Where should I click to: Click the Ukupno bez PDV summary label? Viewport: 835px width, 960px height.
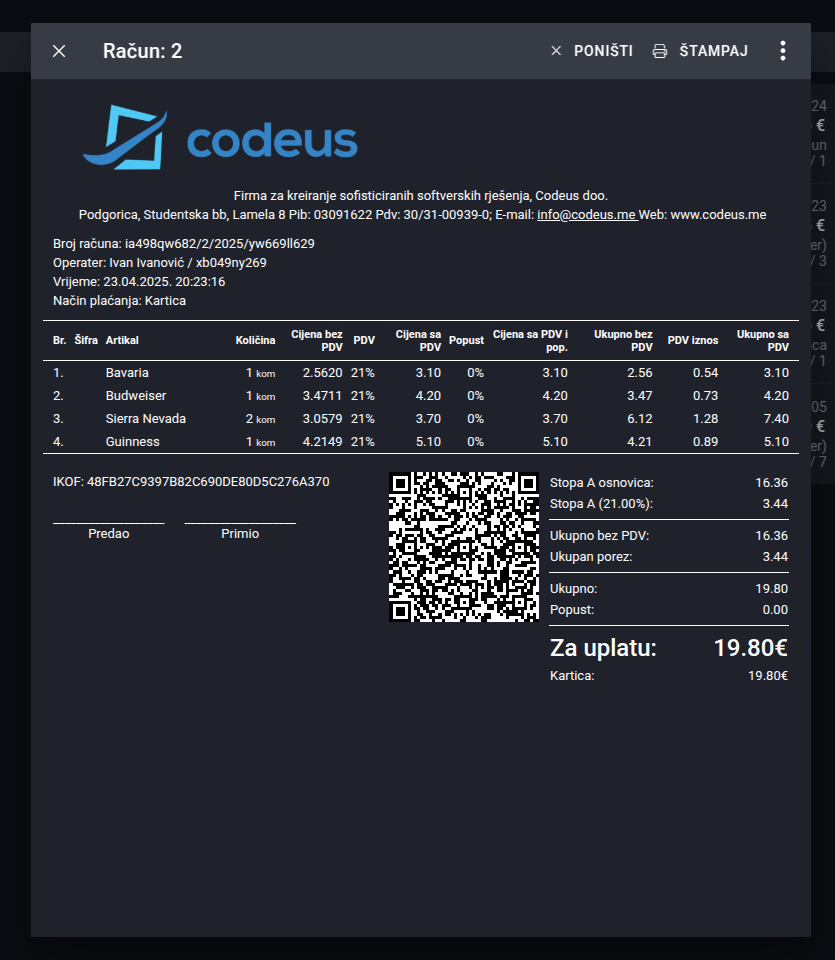pos(599,536)
